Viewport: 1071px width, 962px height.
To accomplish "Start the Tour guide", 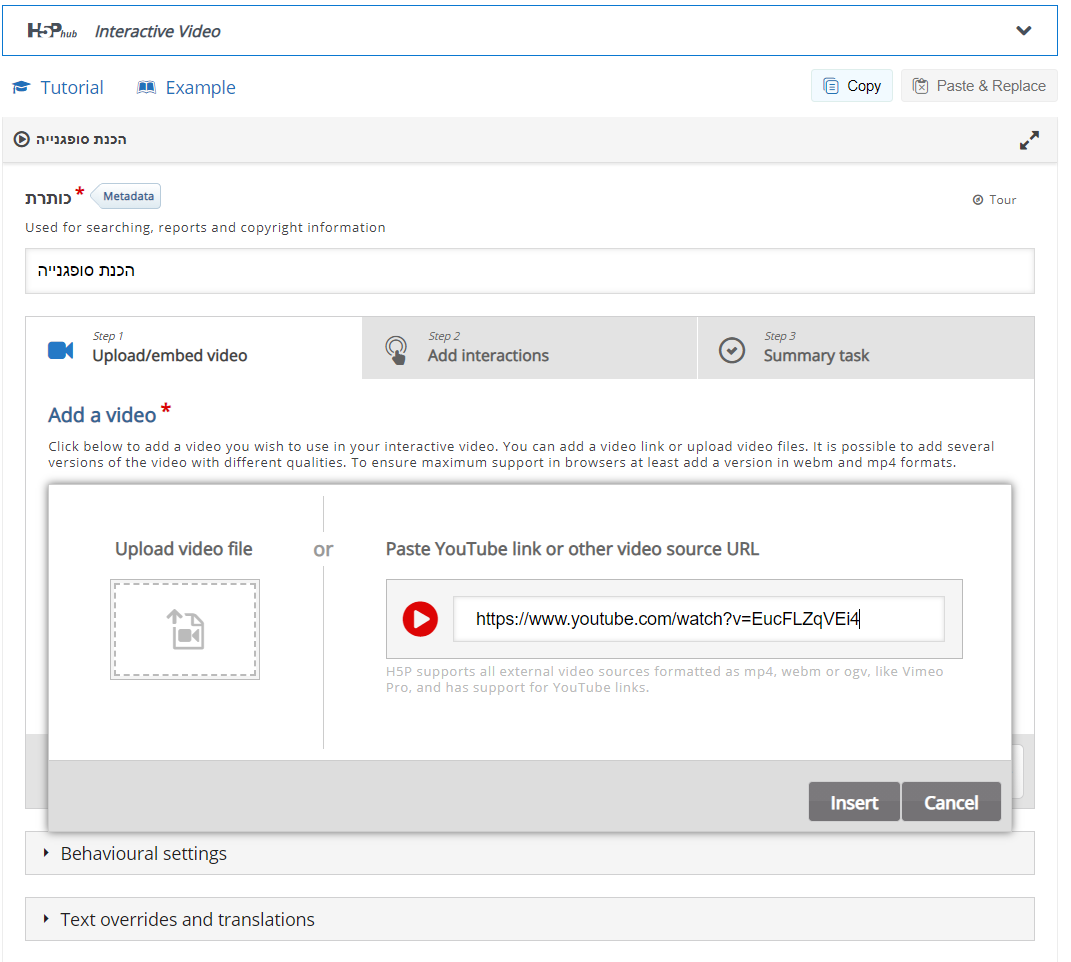I will pos(994,200).
